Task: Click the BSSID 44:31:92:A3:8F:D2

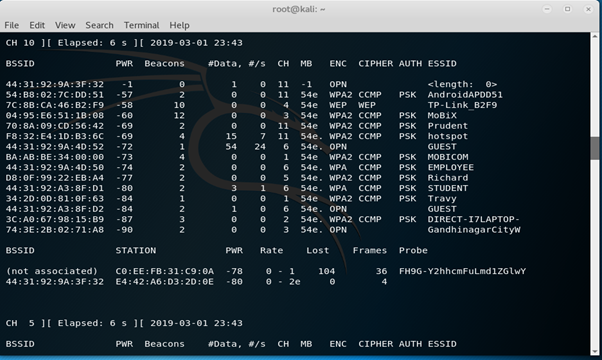Action: [x=55, y=209]
